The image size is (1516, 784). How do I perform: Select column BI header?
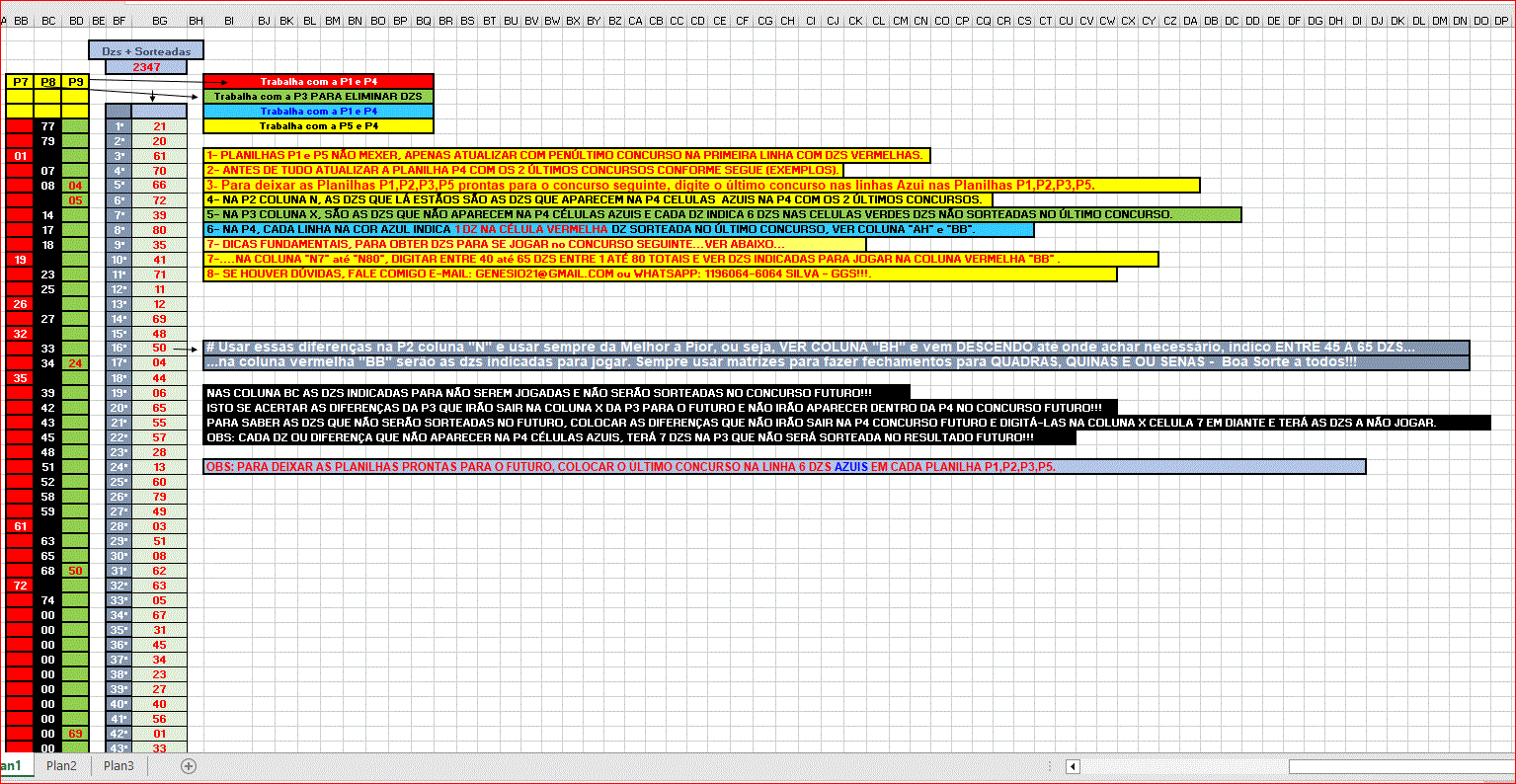pyautogui.click(x=228, y=20)
